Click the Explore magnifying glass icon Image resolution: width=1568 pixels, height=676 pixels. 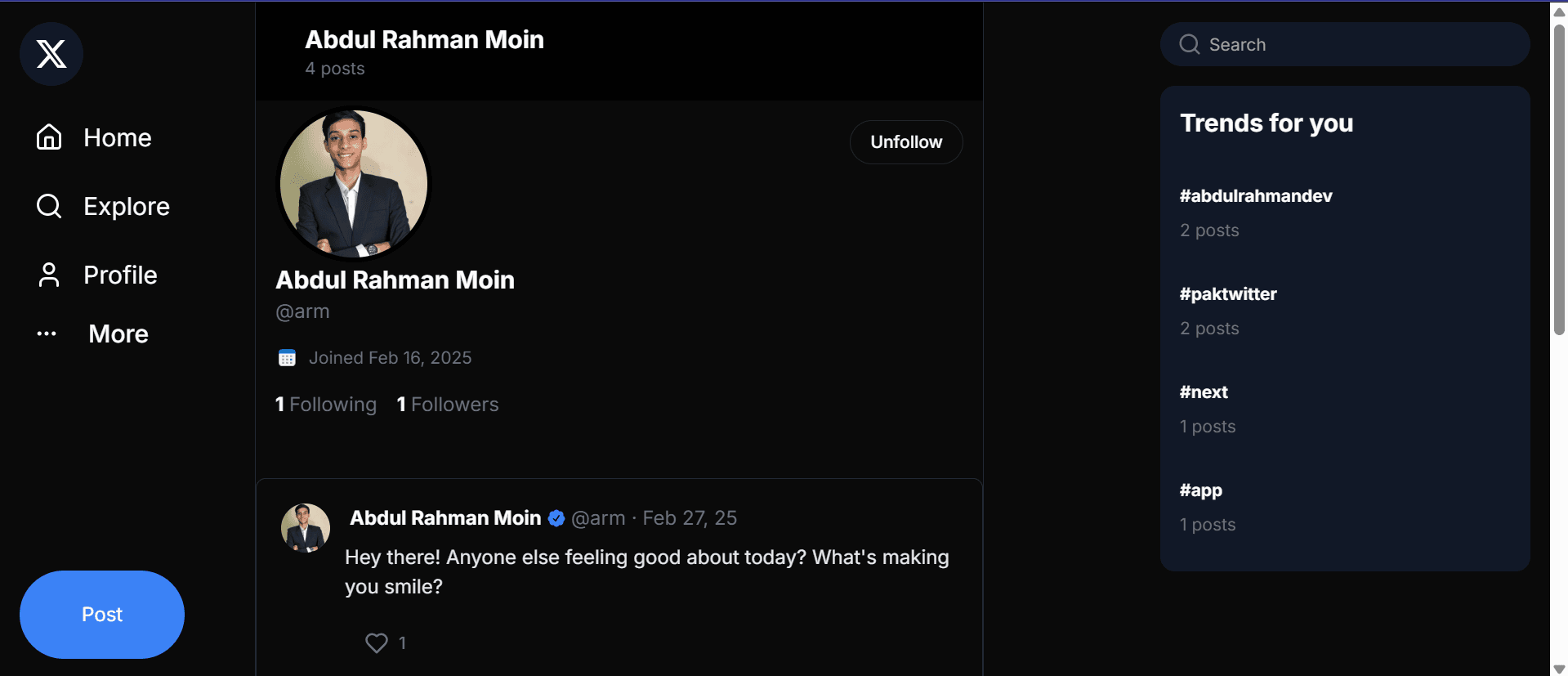[x=49, y=206]
